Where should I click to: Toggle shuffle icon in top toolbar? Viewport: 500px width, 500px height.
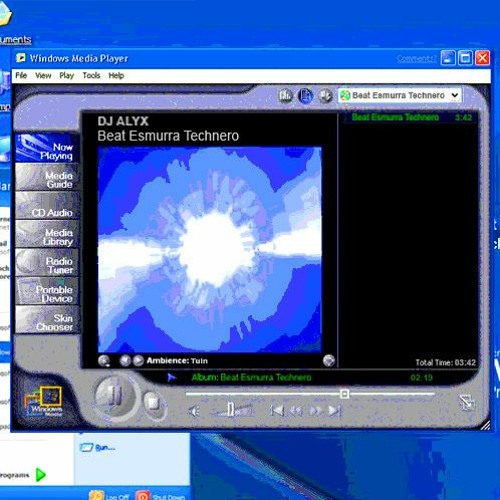click(325, 96)
